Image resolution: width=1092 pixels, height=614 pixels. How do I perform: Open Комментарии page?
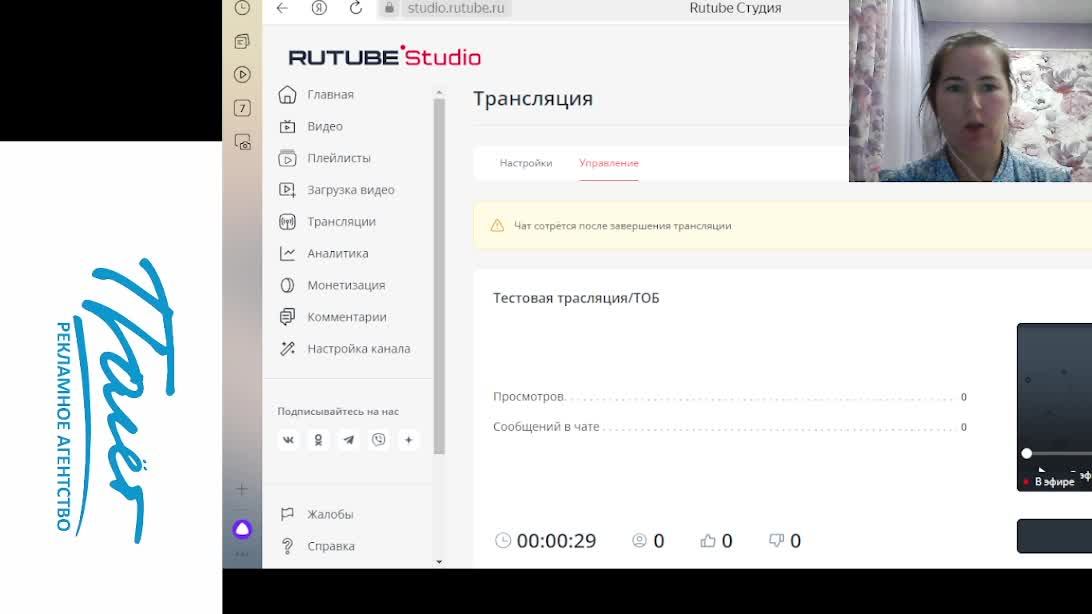point(347,317)
